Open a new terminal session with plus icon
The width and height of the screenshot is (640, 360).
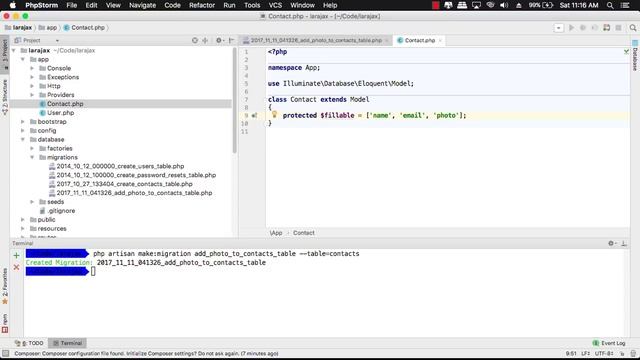[x=16, y=256]
